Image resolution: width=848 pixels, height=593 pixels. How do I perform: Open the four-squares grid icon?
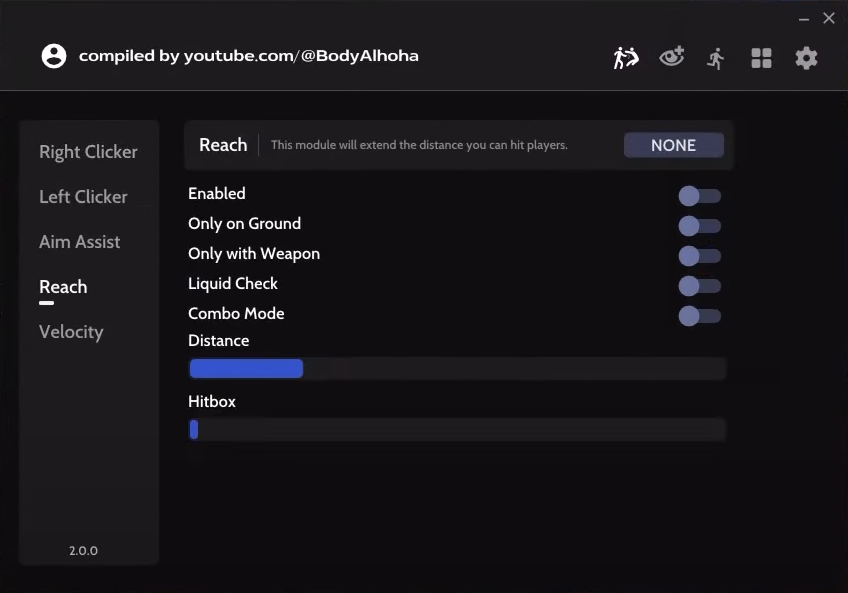click(x=761, y=58)
